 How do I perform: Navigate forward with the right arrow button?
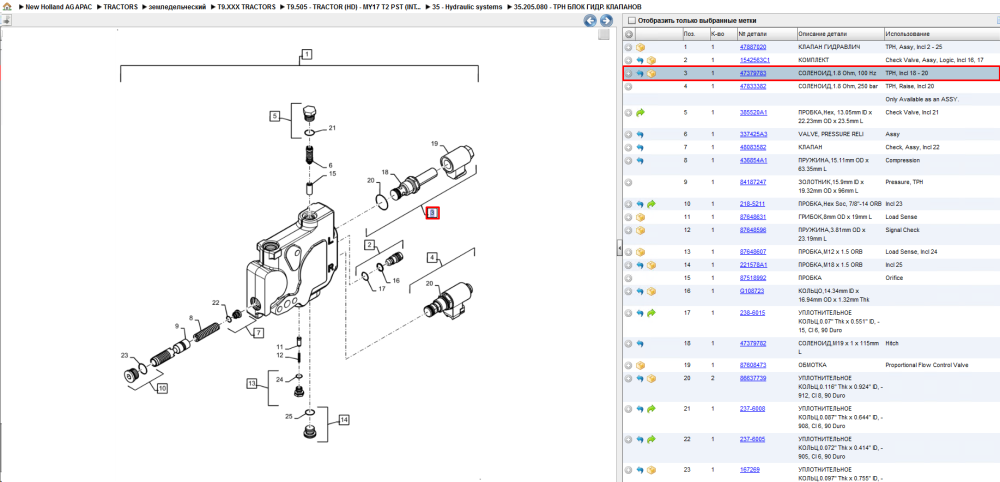pyautogui.click(x=606, y=20)
